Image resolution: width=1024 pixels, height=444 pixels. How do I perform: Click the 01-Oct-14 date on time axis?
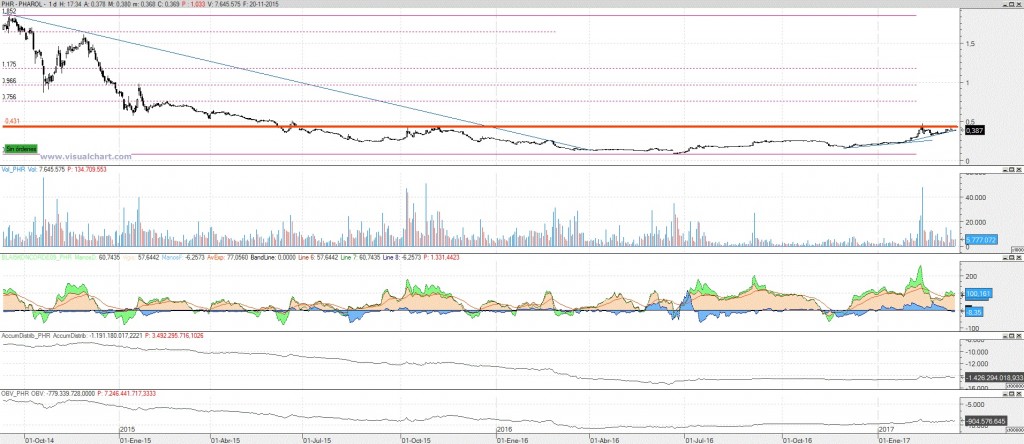[38, 438]
